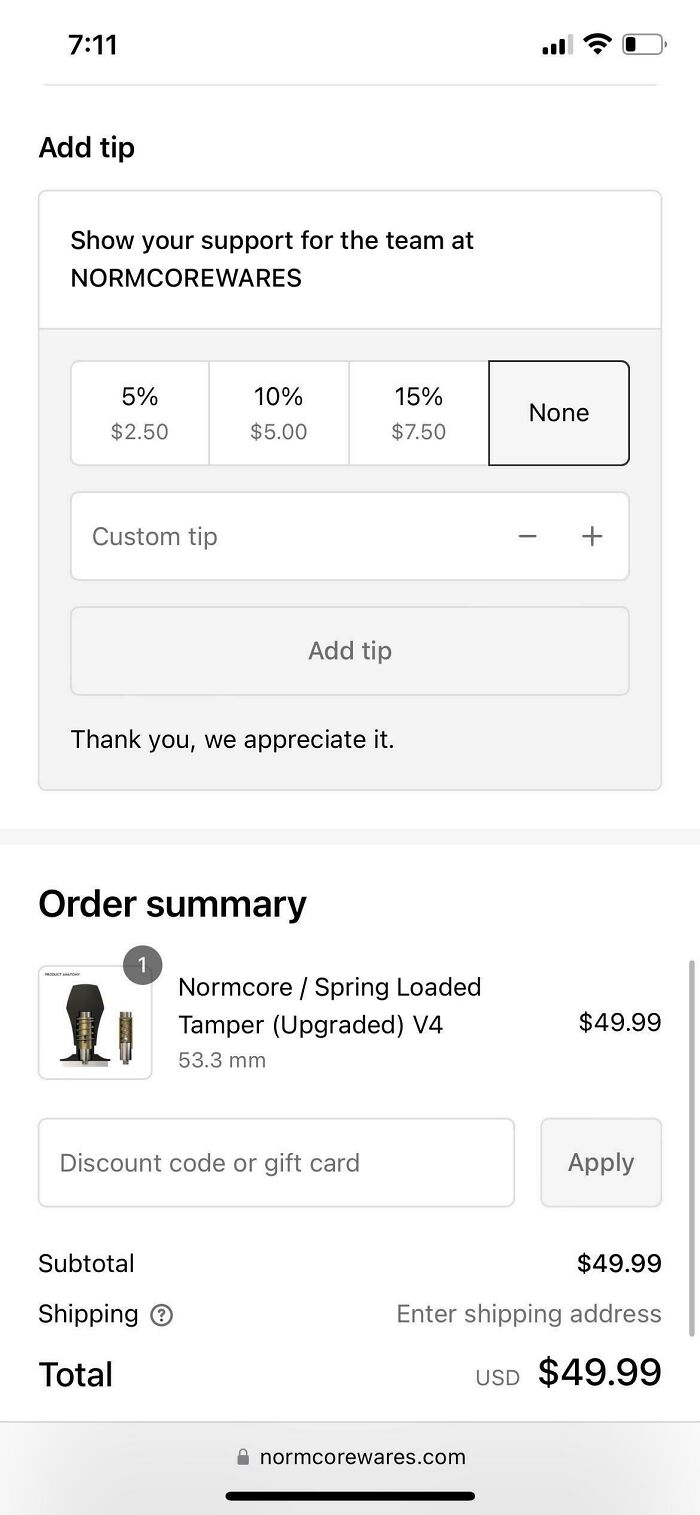Viewport: 700px width, 1515px height.
Task: Tap the battery indicator icon
Action: pos(643,44)
